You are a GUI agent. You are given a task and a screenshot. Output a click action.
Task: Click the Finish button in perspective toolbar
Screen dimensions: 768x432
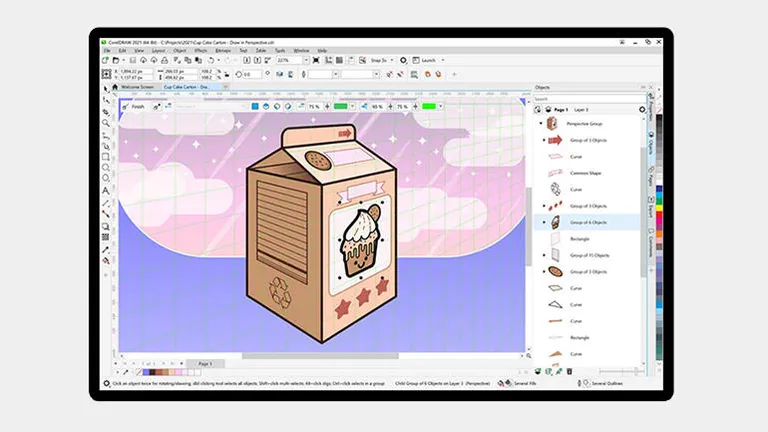point(138,106)
